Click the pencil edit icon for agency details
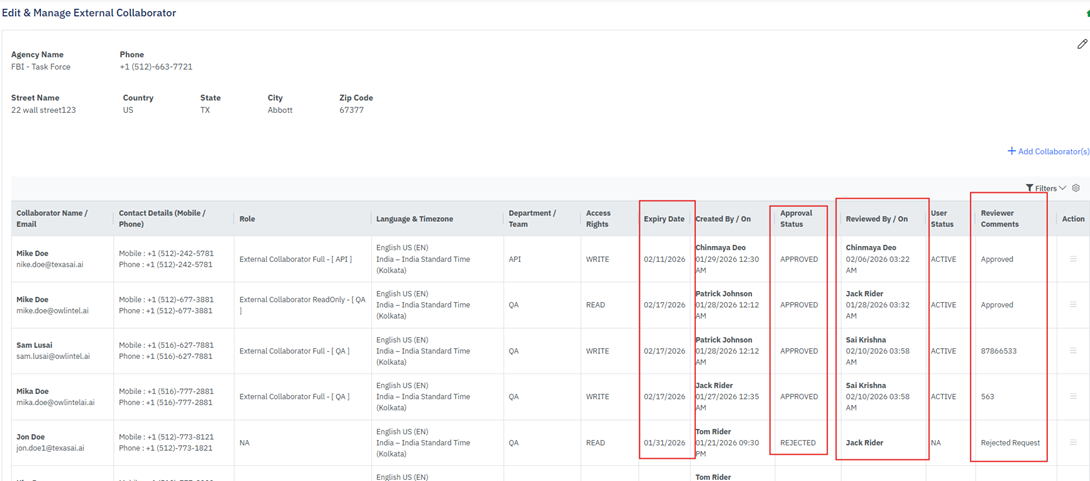Image resolution: width=1090 pixels, height=481 pixels. pos(1081,44)
